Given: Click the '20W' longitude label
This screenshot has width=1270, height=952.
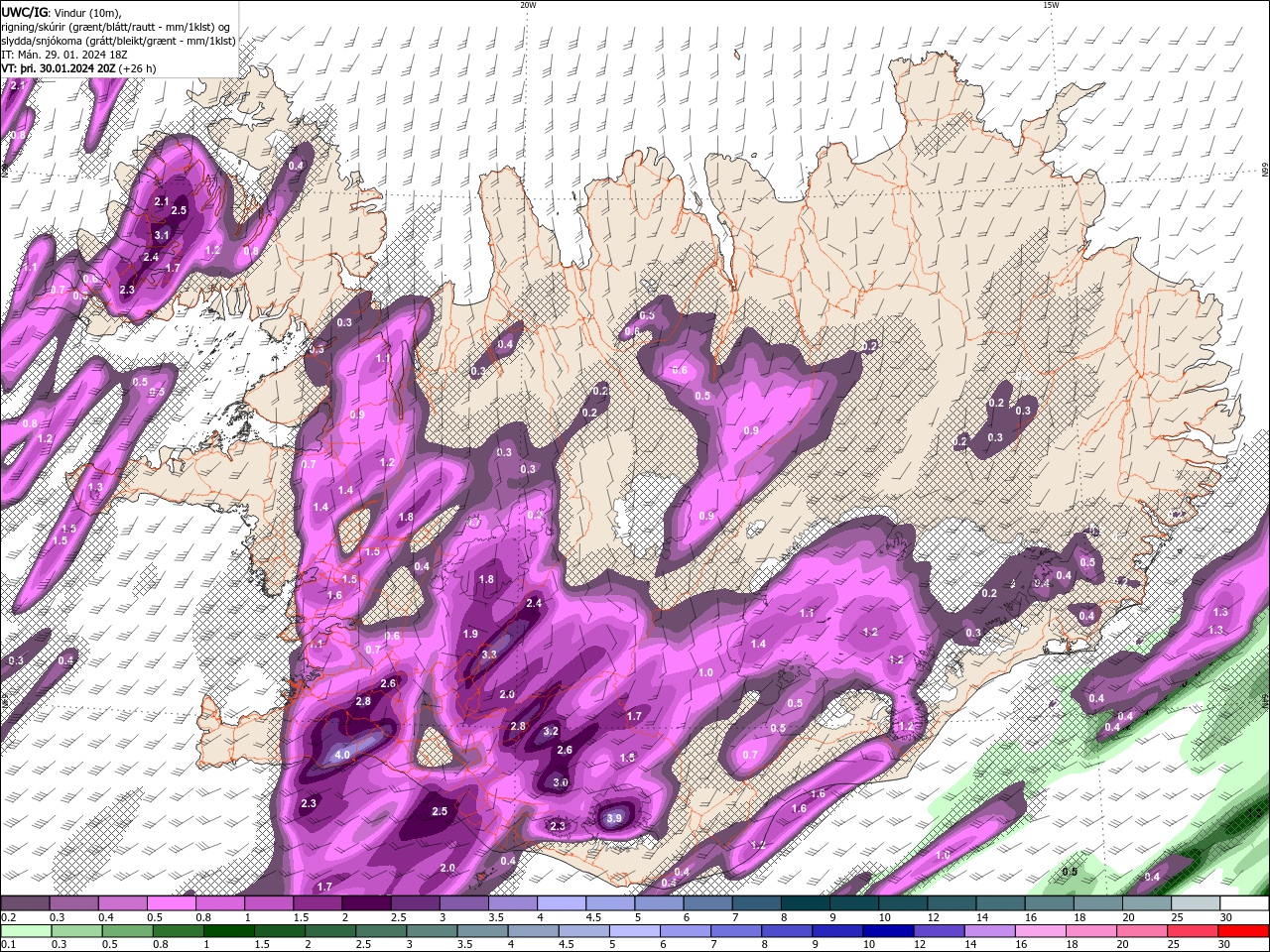Looking at the screenshot, I should tap(528, 5).
